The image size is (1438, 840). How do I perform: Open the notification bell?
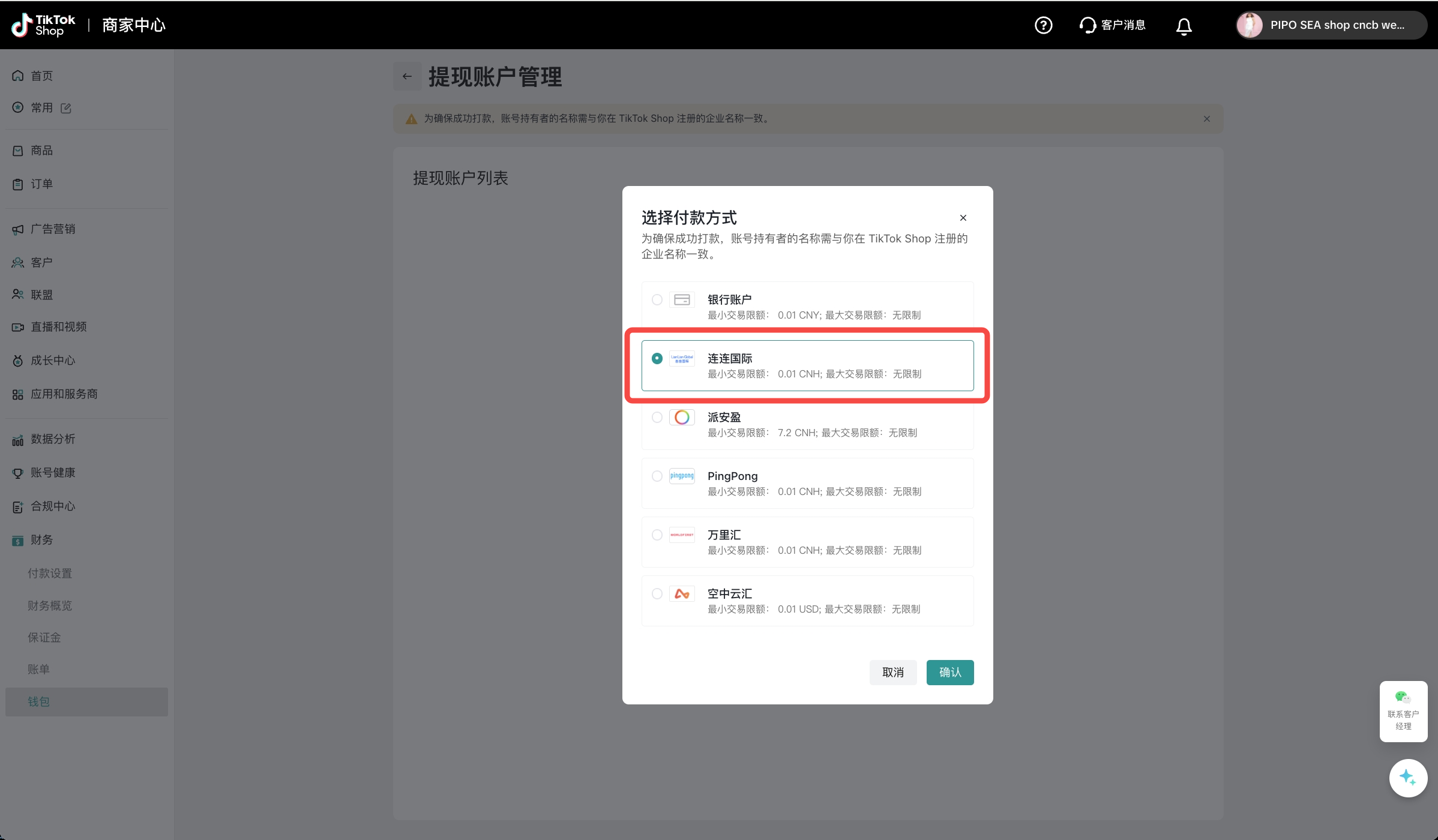1184,26
